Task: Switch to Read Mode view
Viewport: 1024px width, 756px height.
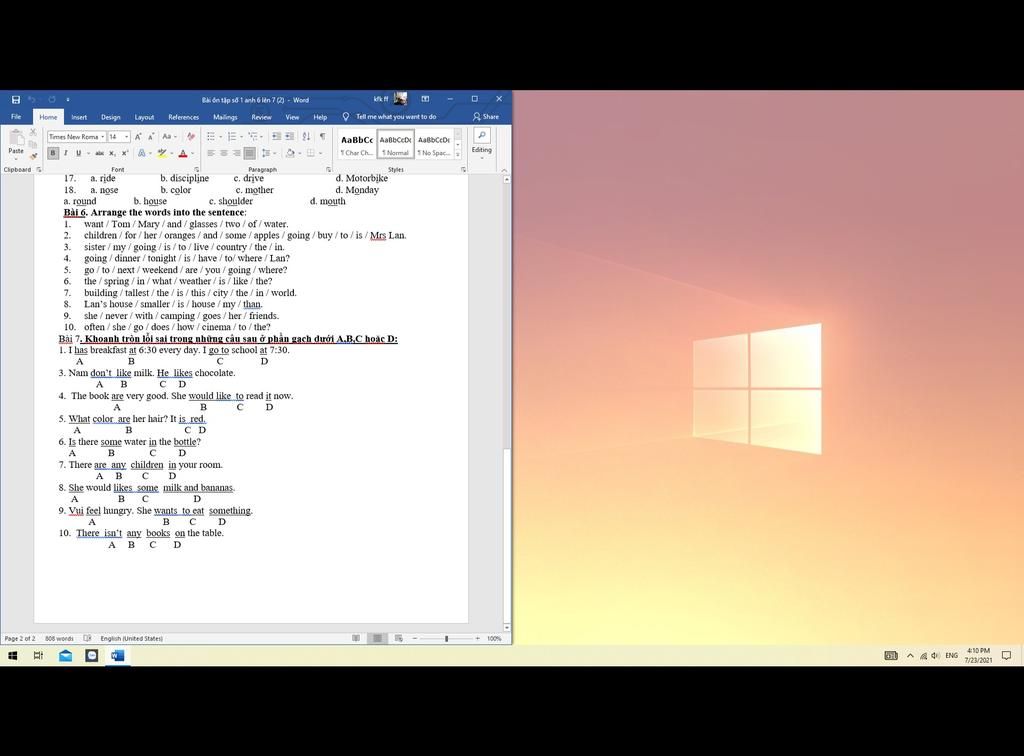Action: (x=356, y=638)
